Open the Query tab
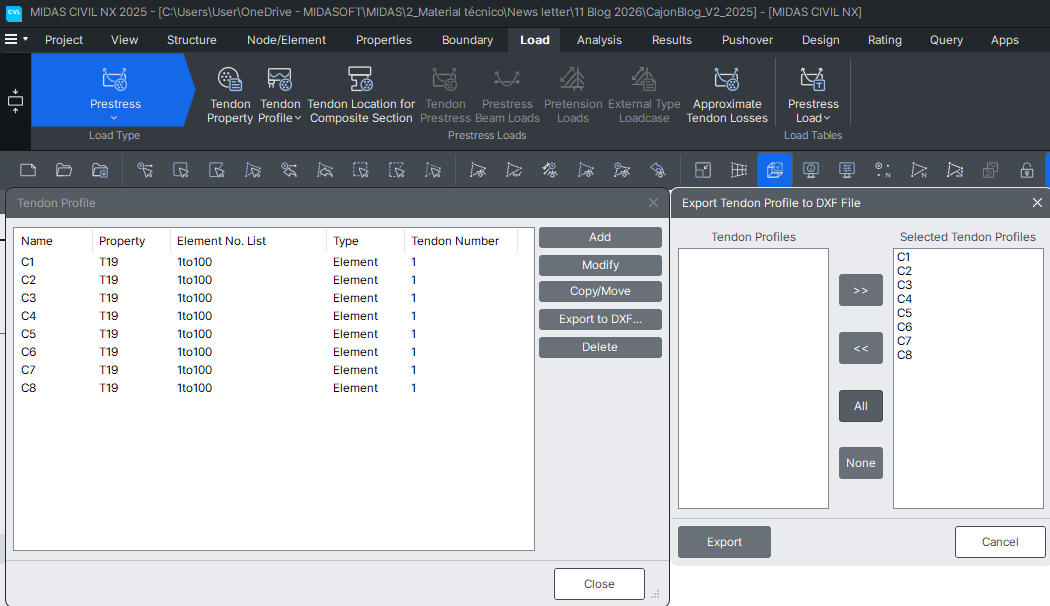Image resolution: width=1050 pixels, height=606 pixels. coord(946,40)
